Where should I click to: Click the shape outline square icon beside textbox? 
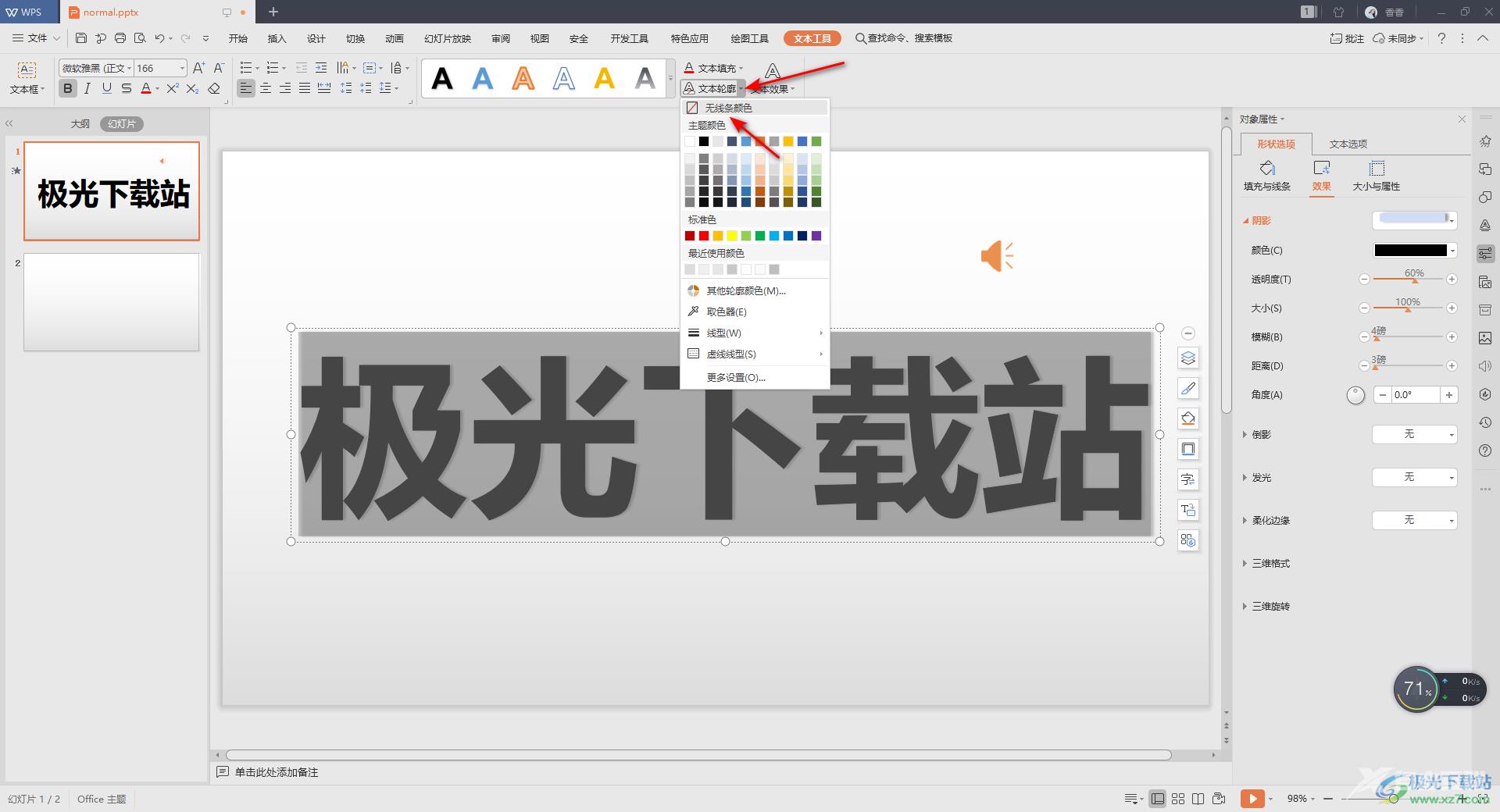pos(1188,450)
